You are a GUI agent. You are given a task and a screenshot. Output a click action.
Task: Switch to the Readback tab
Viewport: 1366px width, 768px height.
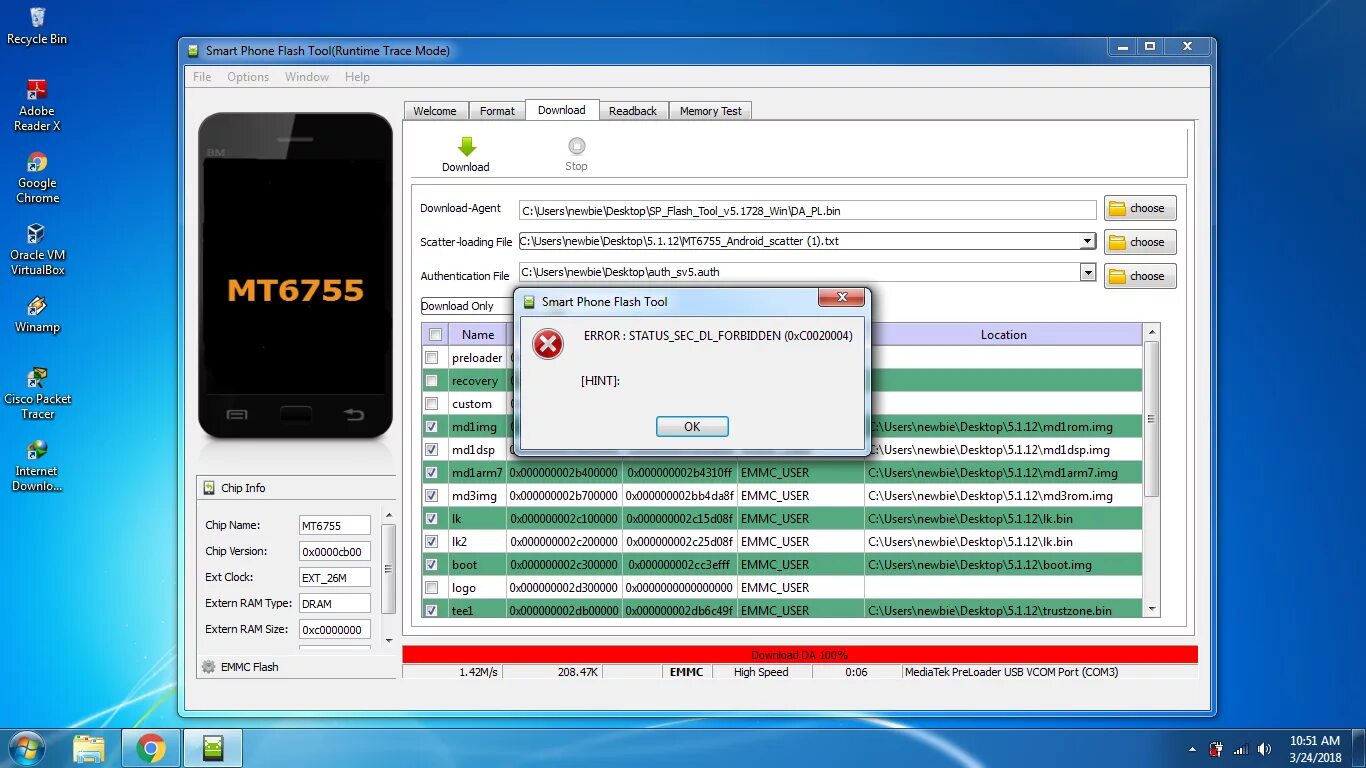[x=633, y=111]
